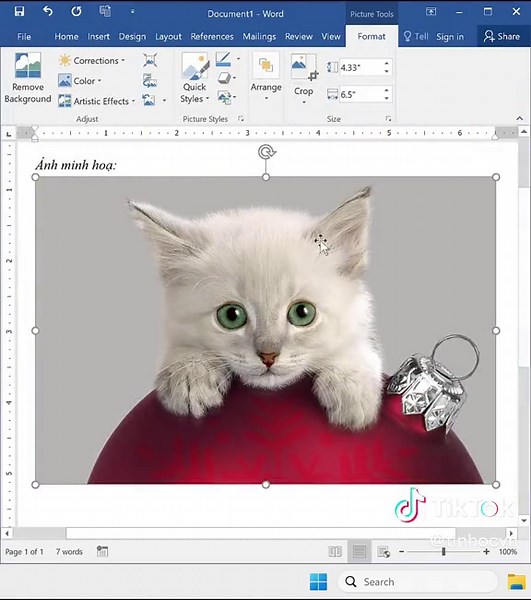Switch to the Layout tab

coord(168,37)
